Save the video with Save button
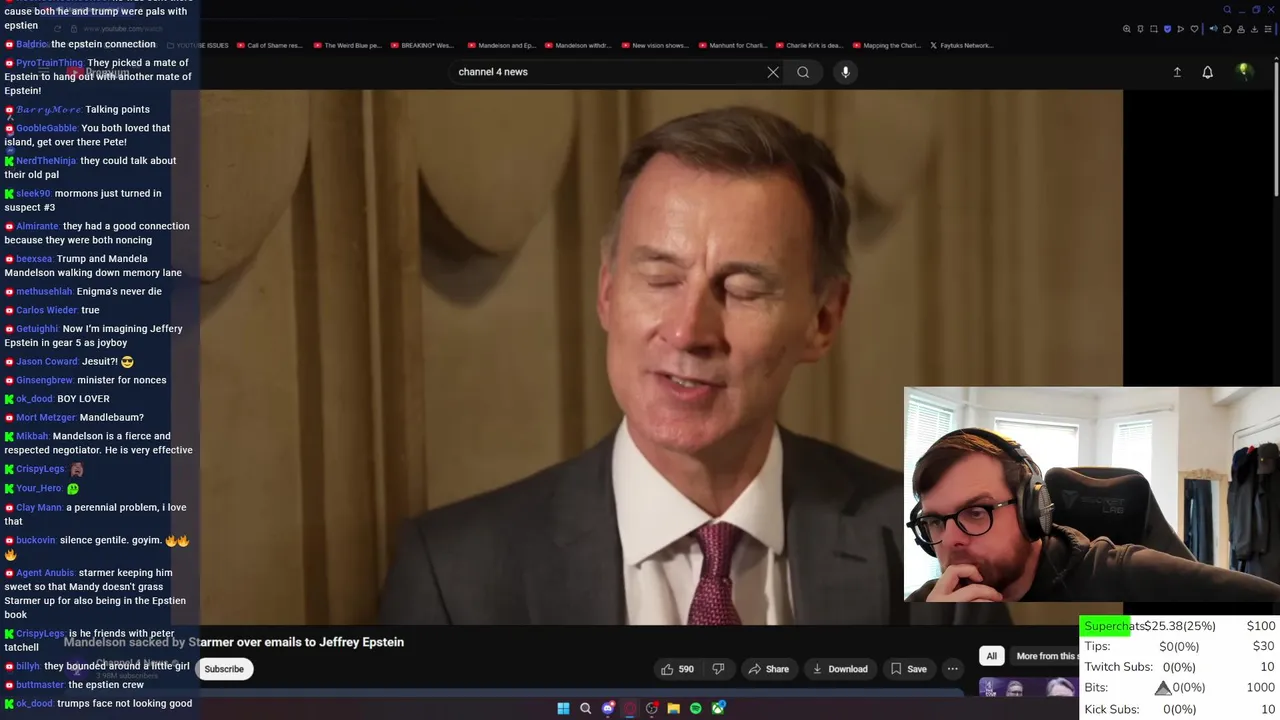1280x720 pixels. [909, 669]
